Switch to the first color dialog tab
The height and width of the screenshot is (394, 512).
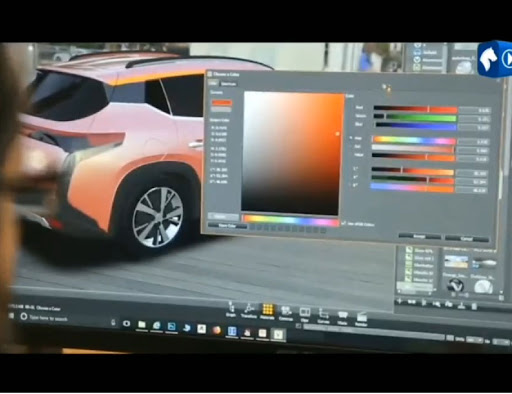point(212,83)
